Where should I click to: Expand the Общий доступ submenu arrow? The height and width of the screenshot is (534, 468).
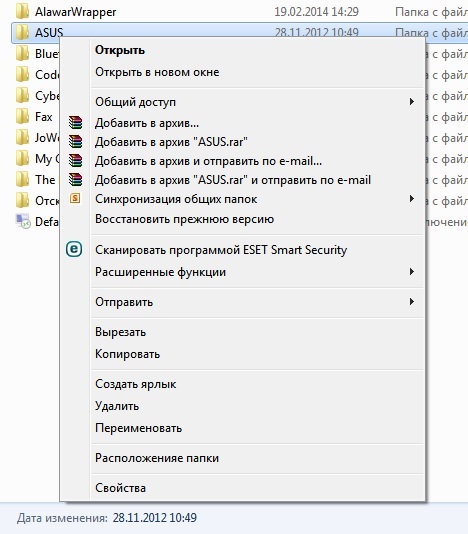point(412,101)
